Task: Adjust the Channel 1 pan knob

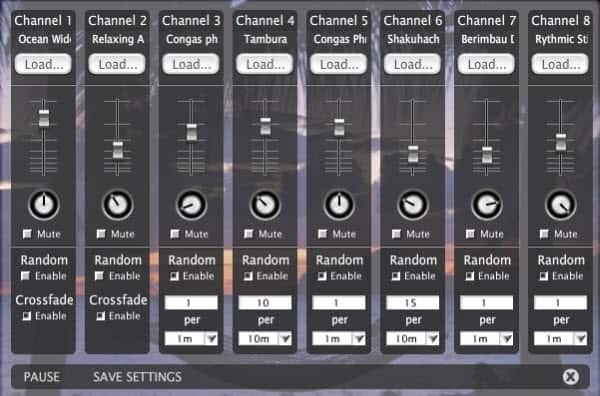Action: point(44,205)
